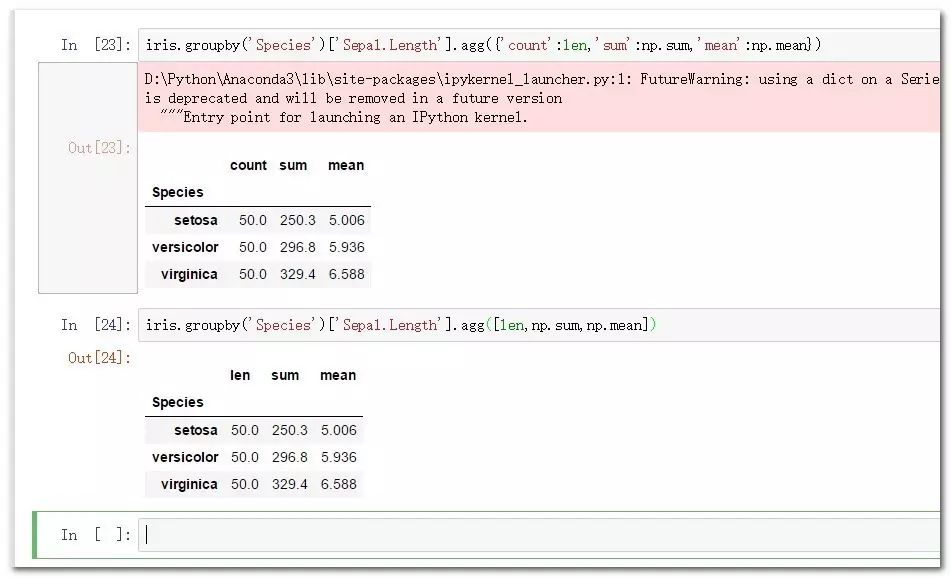Click value 296.8 in Out[24] table

click(x=289, y=457)
